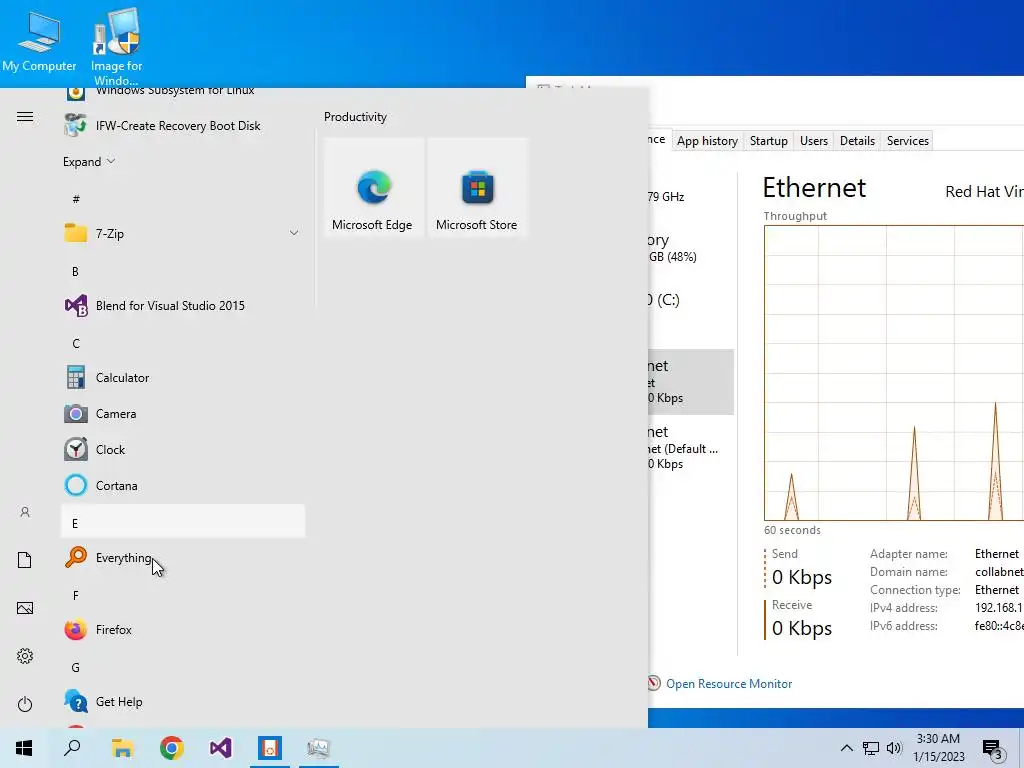
Task: Open the network tray icon
Action: (871, 748)
